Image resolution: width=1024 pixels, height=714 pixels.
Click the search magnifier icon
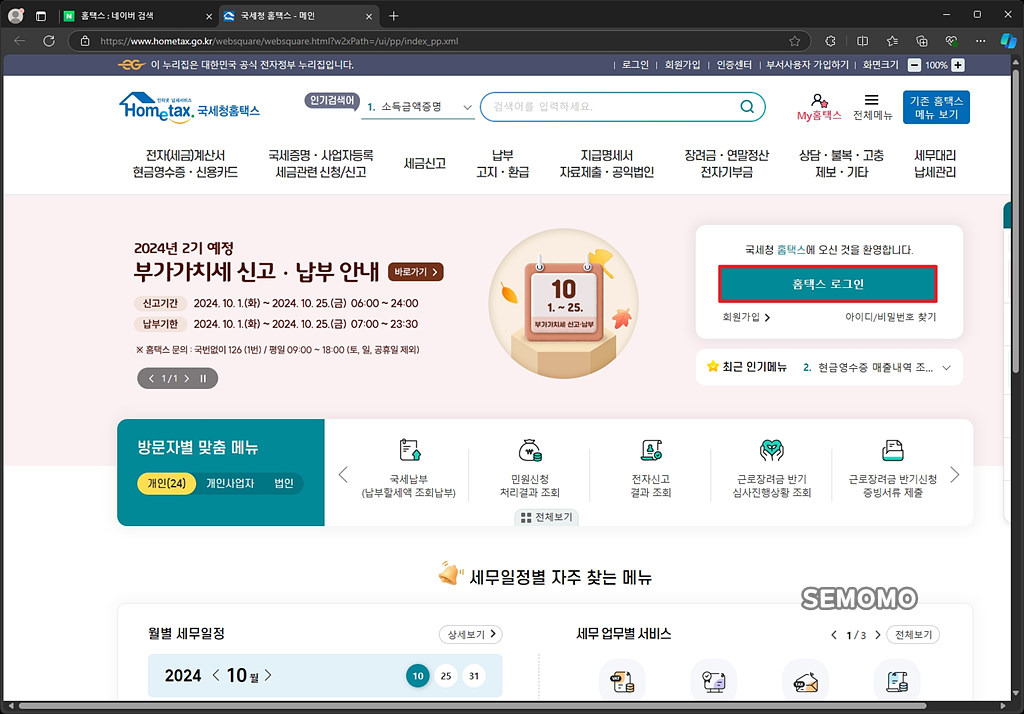[x=746, y=106]
